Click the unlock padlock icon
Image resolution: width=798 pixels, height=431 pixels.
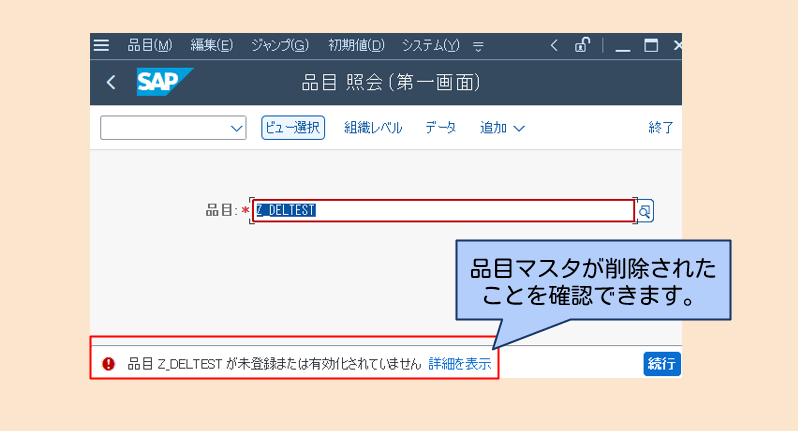pyautogui.click(x=582, y=45)
